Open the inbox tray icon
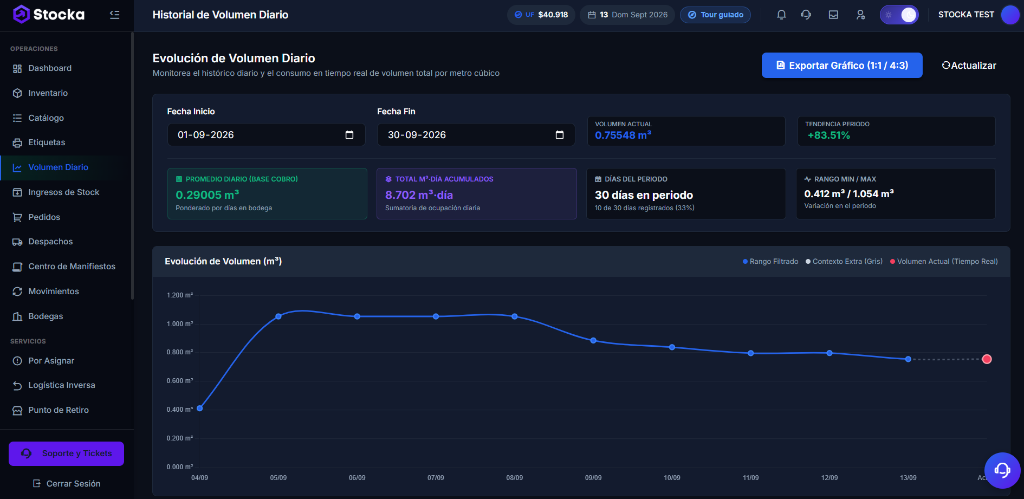 [833, 14]
